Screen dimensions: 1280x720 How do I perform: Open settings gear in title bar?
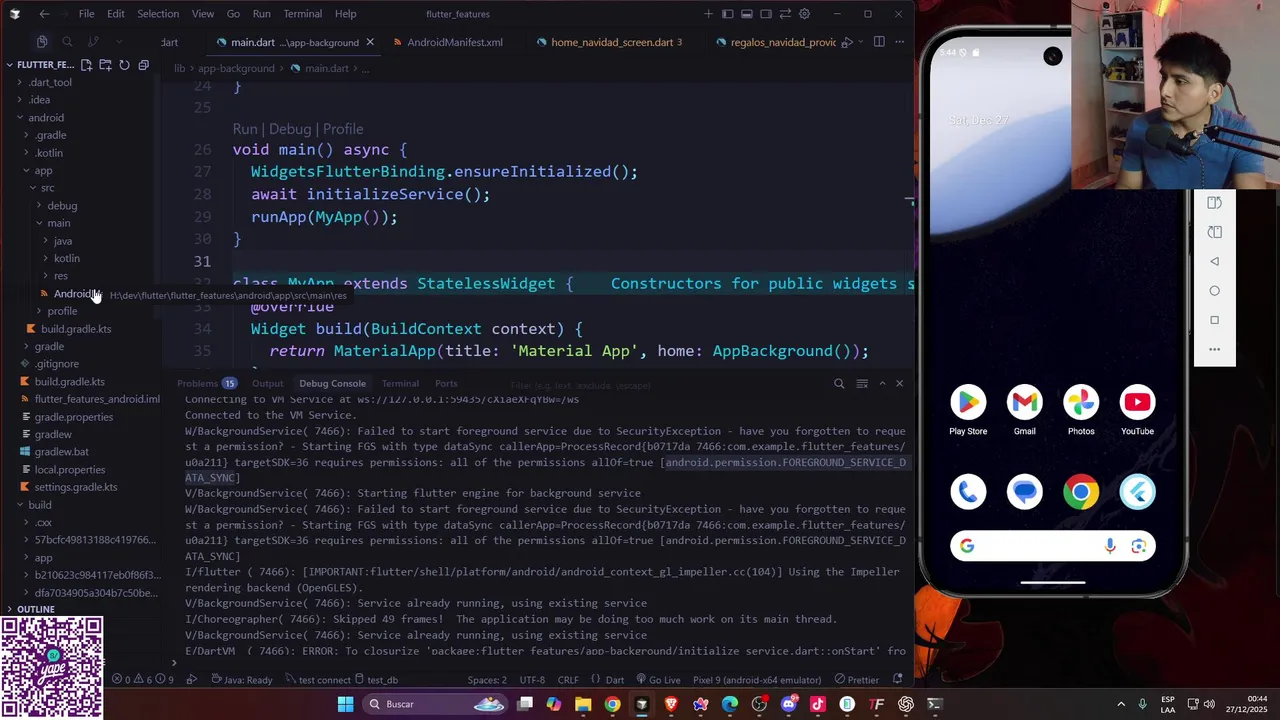804,14
